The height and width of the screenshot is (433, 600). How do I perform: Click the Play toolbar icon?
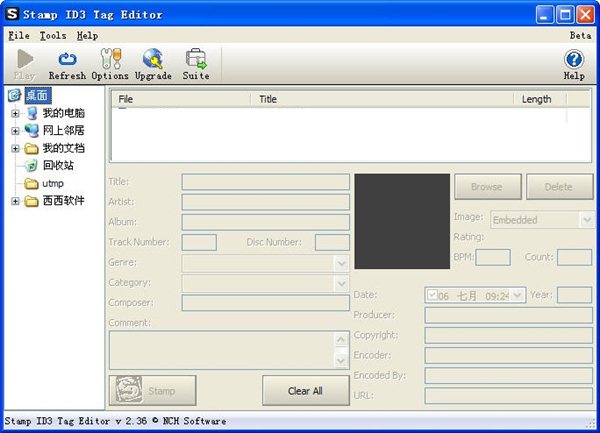point(24,60)
